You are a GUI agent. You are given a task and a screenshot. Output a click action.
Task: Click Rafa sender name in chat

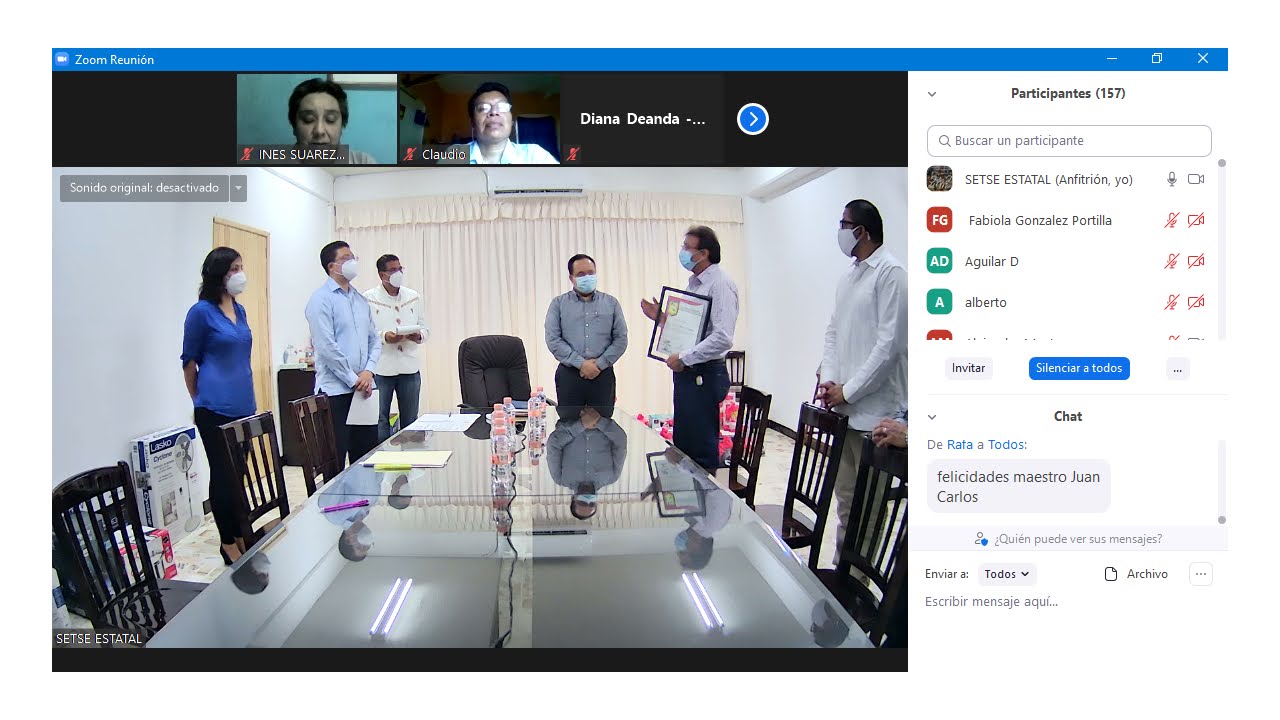coord(960,444)
